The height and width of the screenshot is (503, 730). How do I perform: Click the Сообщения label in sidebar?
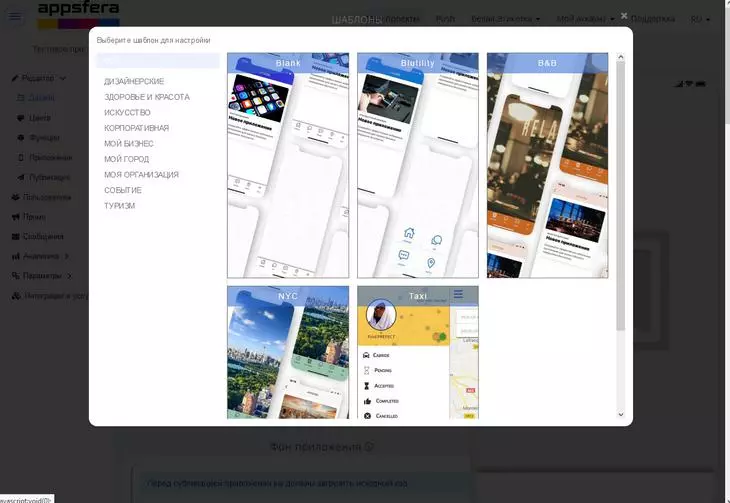click(x=43, y=237)
